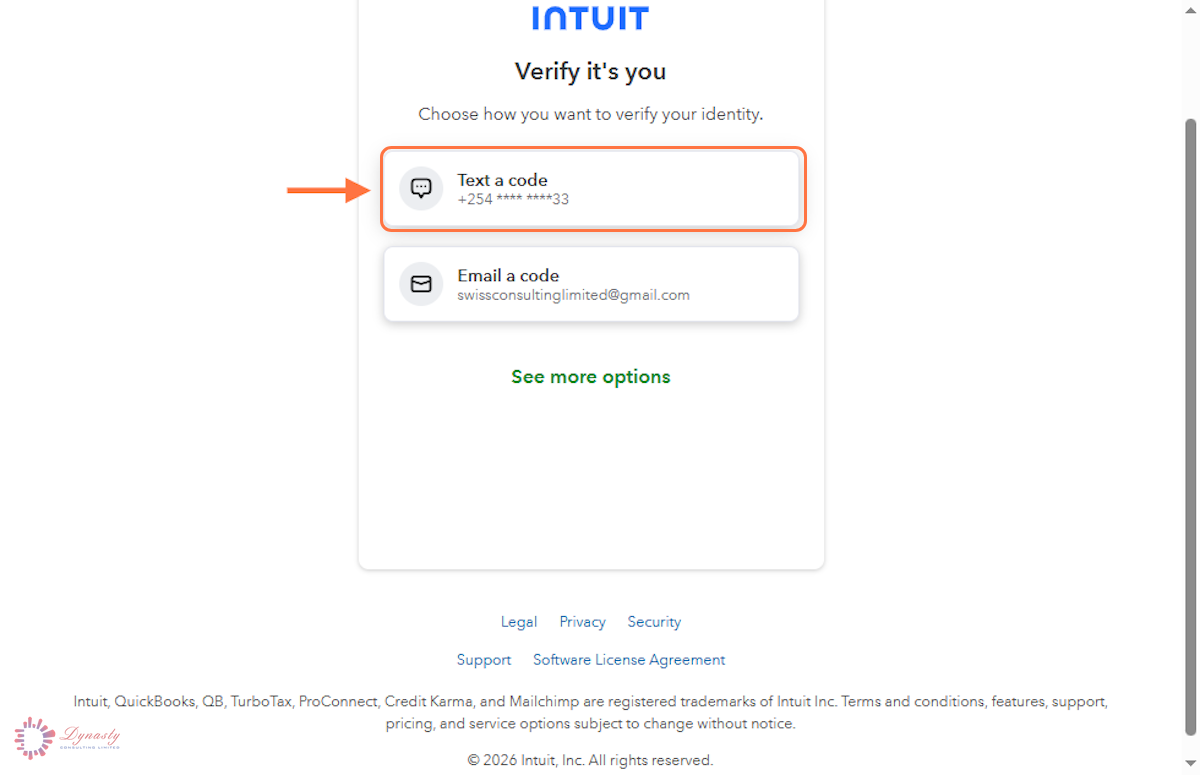Click the 2026 Intuit copyright notice
Screen dimensions: 1200x775
591,760
